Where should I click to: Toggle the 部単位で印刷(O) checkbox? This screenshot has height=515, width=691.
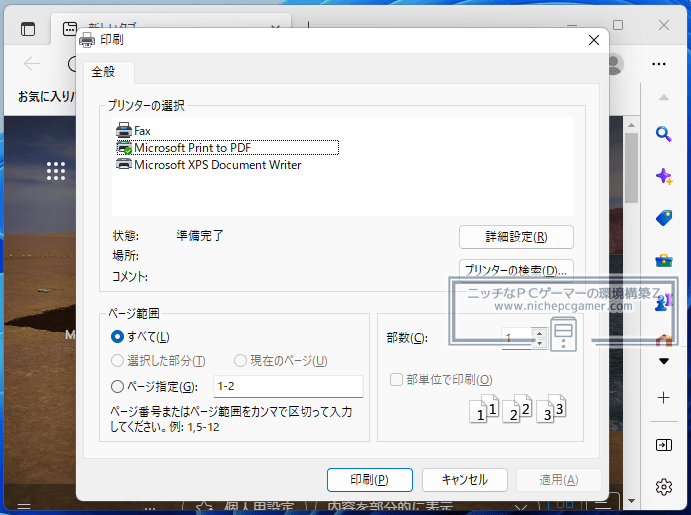[x=397, y=380]
